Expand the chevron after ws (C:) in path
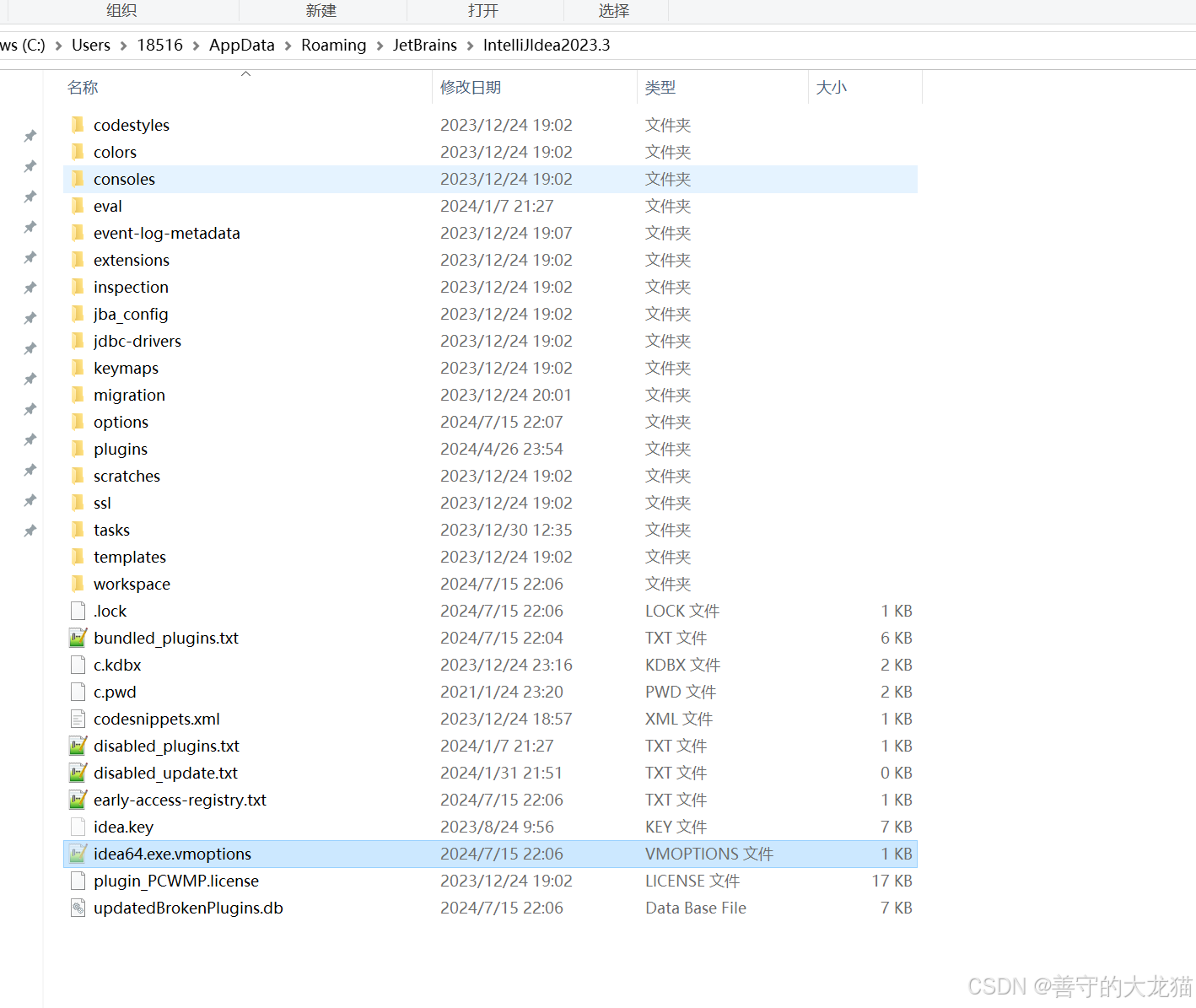This screenshot has height=1008, width=1196. (x=59, y=46)
